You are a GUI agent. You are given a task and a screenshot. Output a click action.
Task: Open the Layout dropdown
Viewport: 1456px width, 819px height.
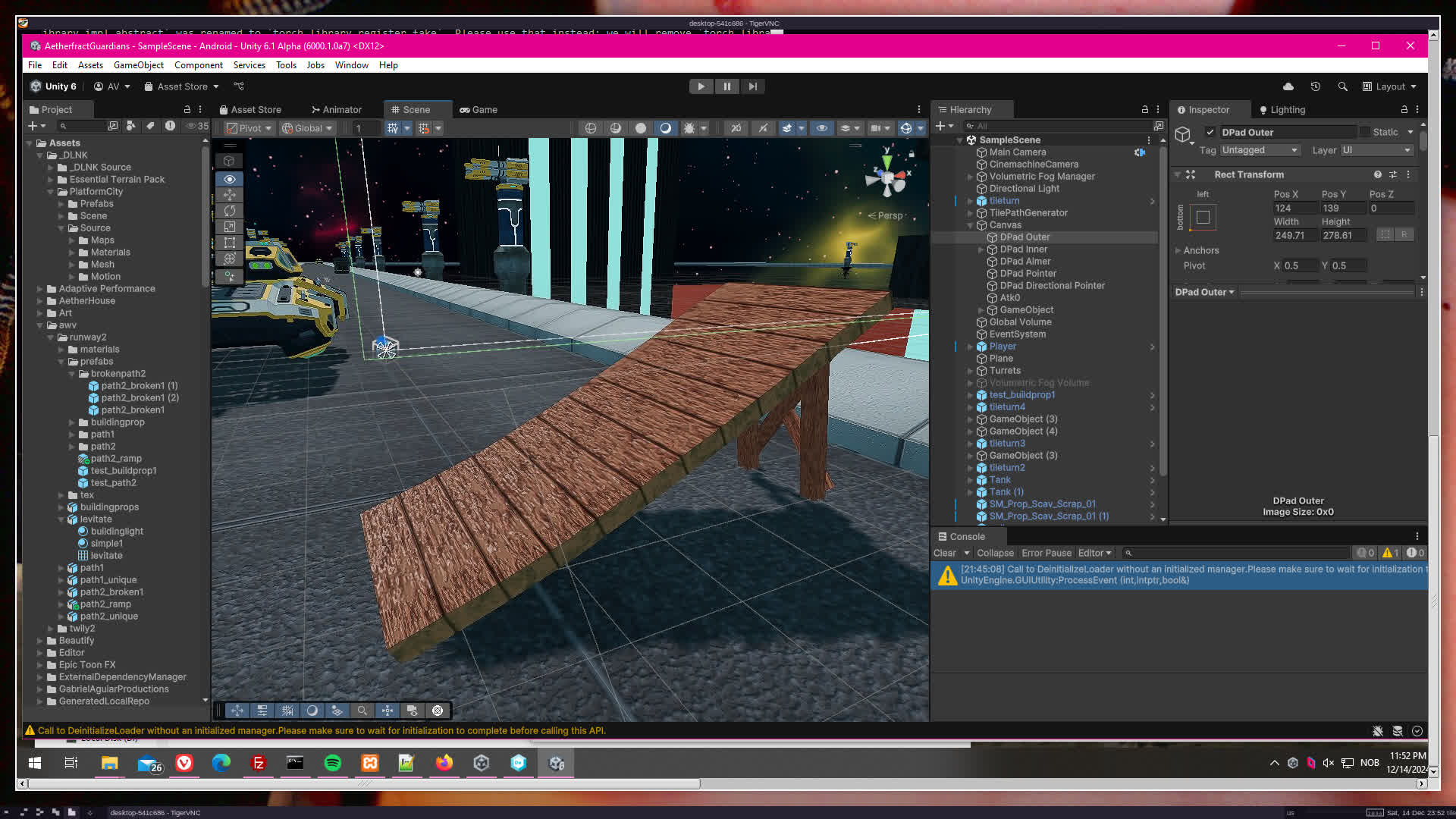click(1390, 86)
